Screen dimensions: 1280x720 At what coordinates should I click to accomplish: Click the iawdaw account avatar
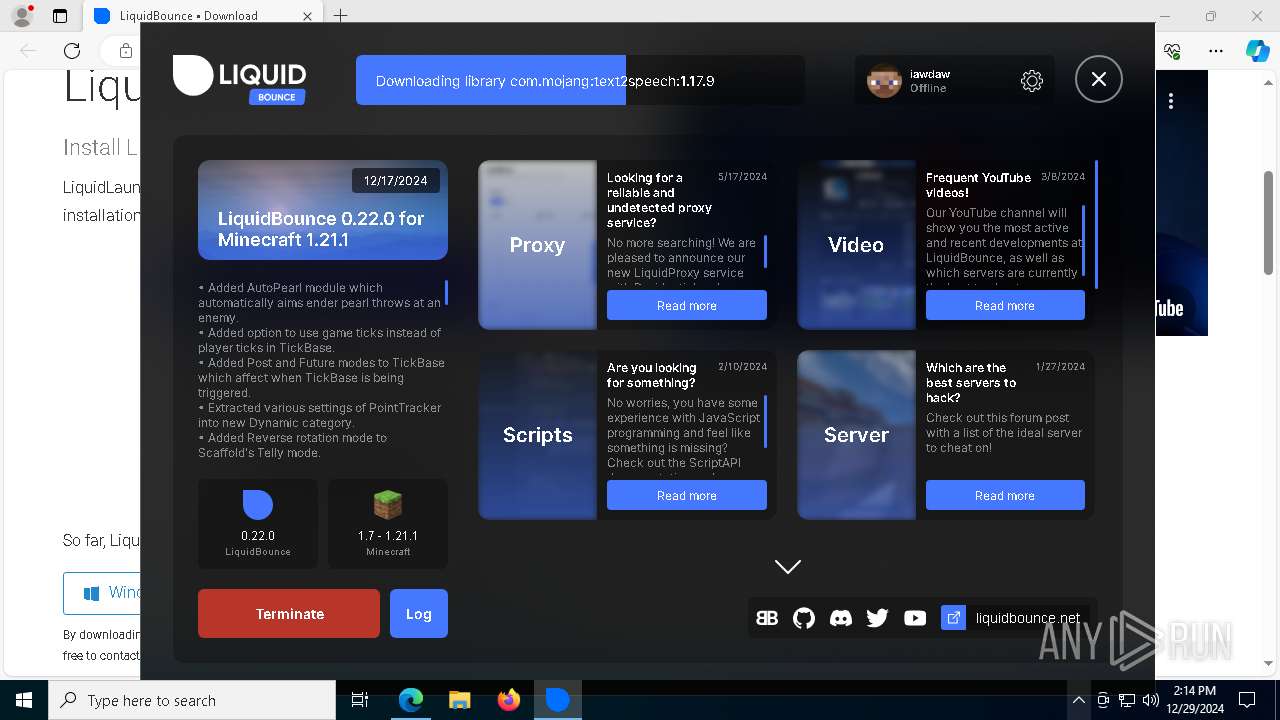coord(884,81)
